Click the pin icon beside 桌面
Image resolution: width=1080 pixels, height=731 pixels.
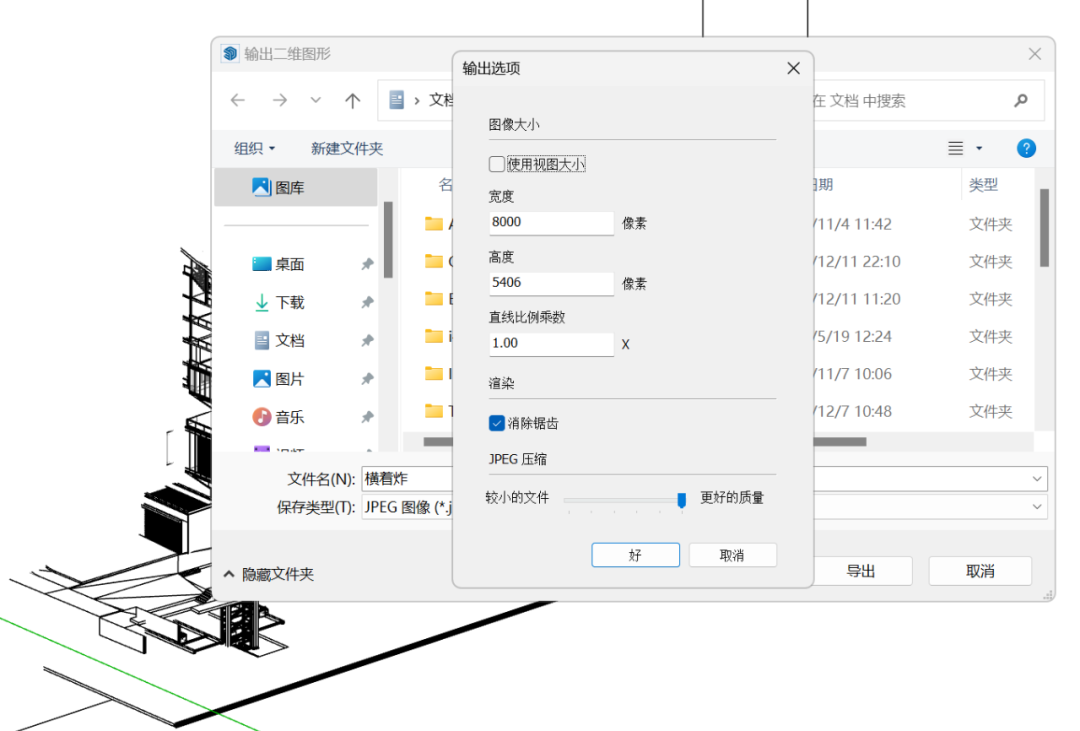point(367,264)
